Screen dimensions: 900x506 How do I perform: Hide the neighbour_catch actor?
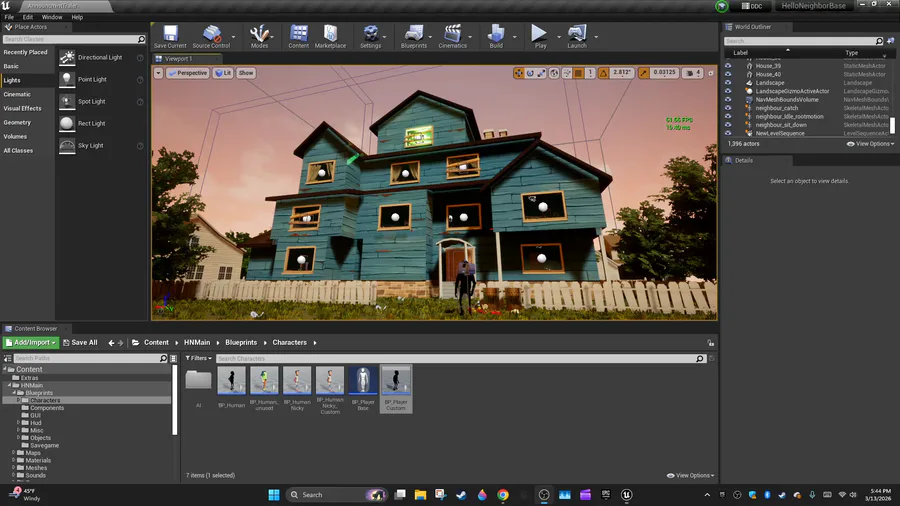point(728,108)
